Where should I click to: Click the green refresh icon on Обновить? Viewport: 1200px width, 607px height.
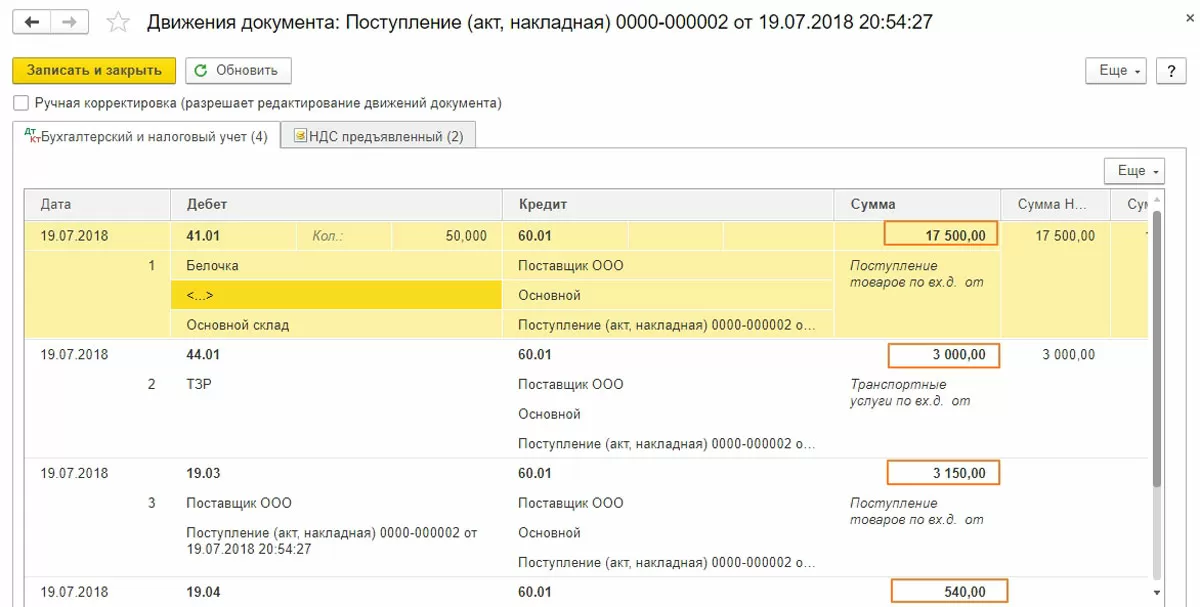[202, 70]
